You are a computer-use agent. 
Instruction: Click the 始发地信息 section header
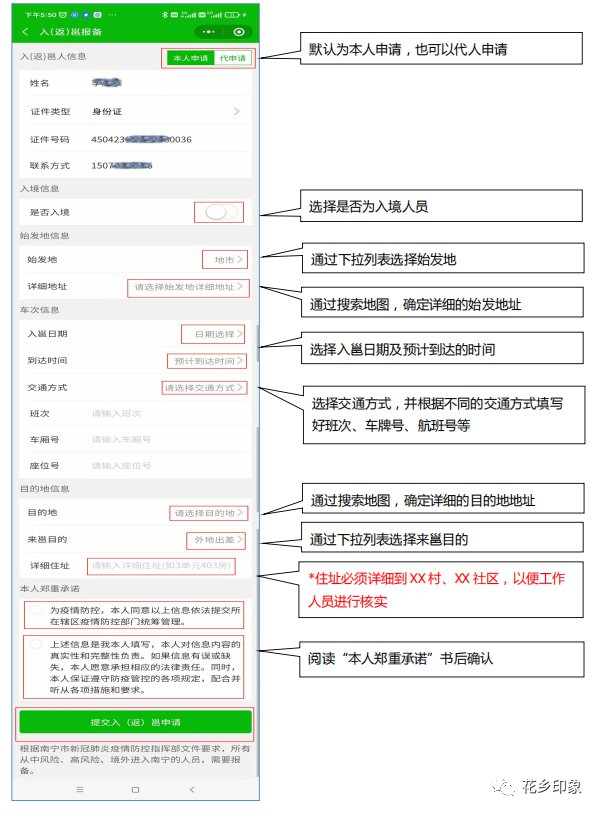pyautogui.click(x=44, y=236)
